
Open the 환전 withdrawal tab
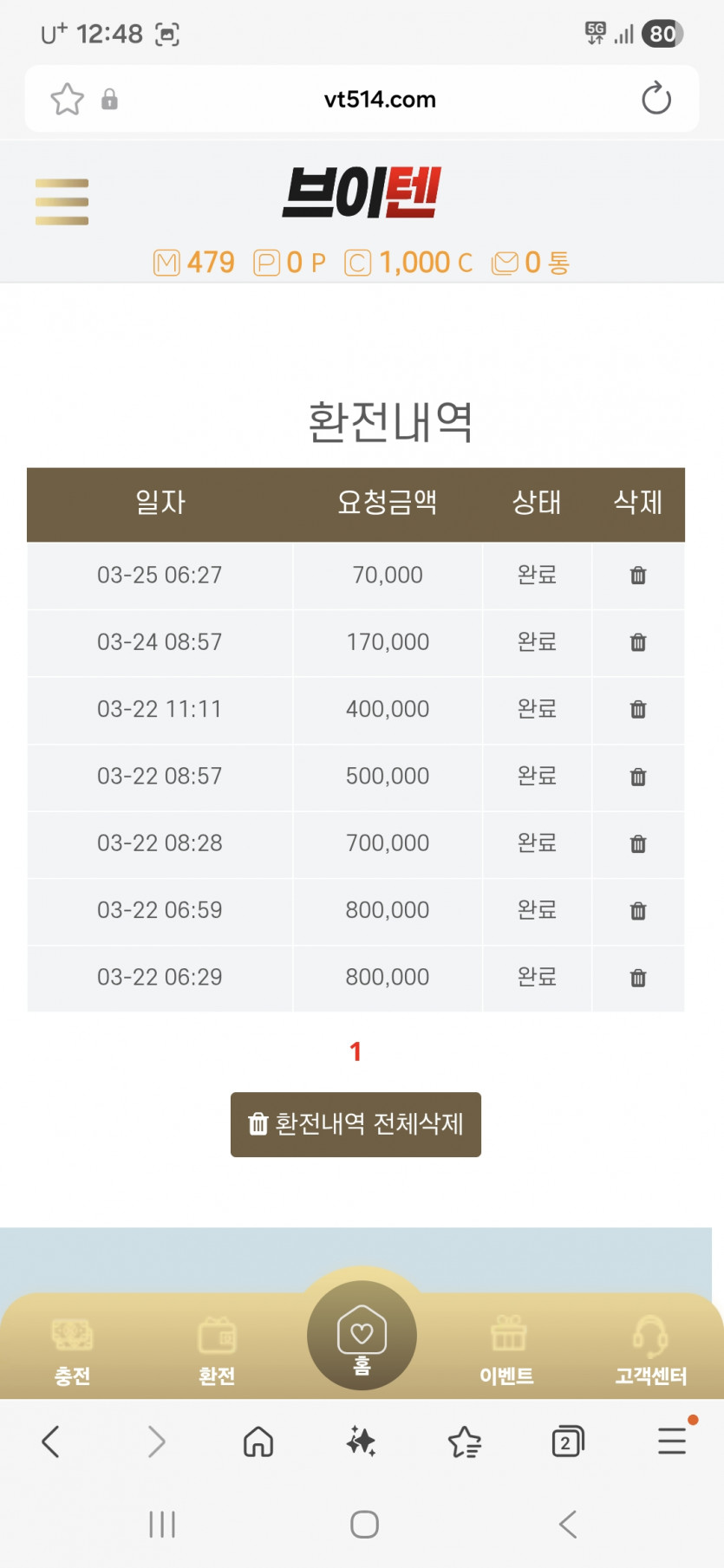(217, 1350)
